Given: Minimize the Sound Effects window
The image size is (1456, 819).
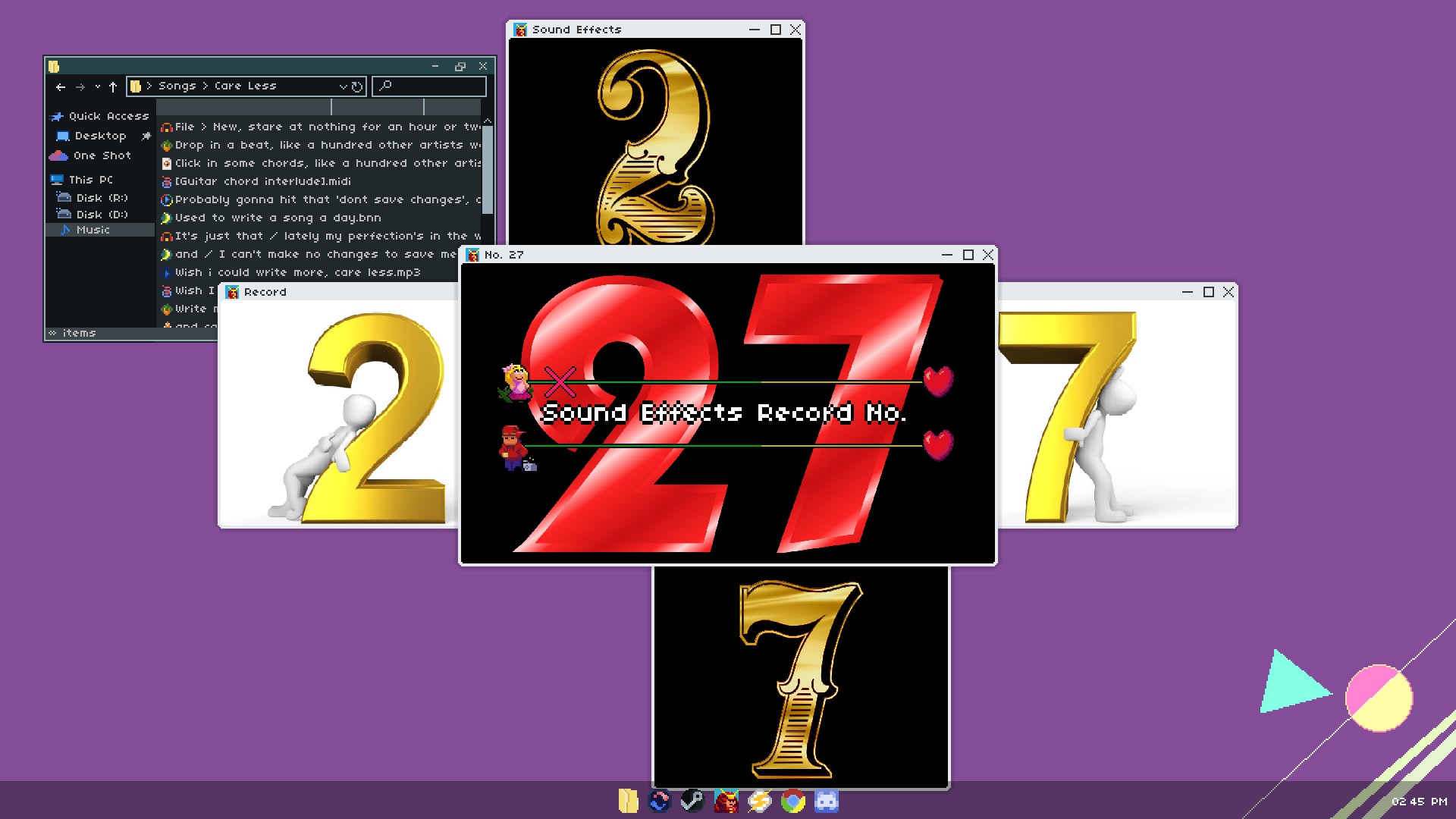Looking at the screenshot, I should pos(755,30).
